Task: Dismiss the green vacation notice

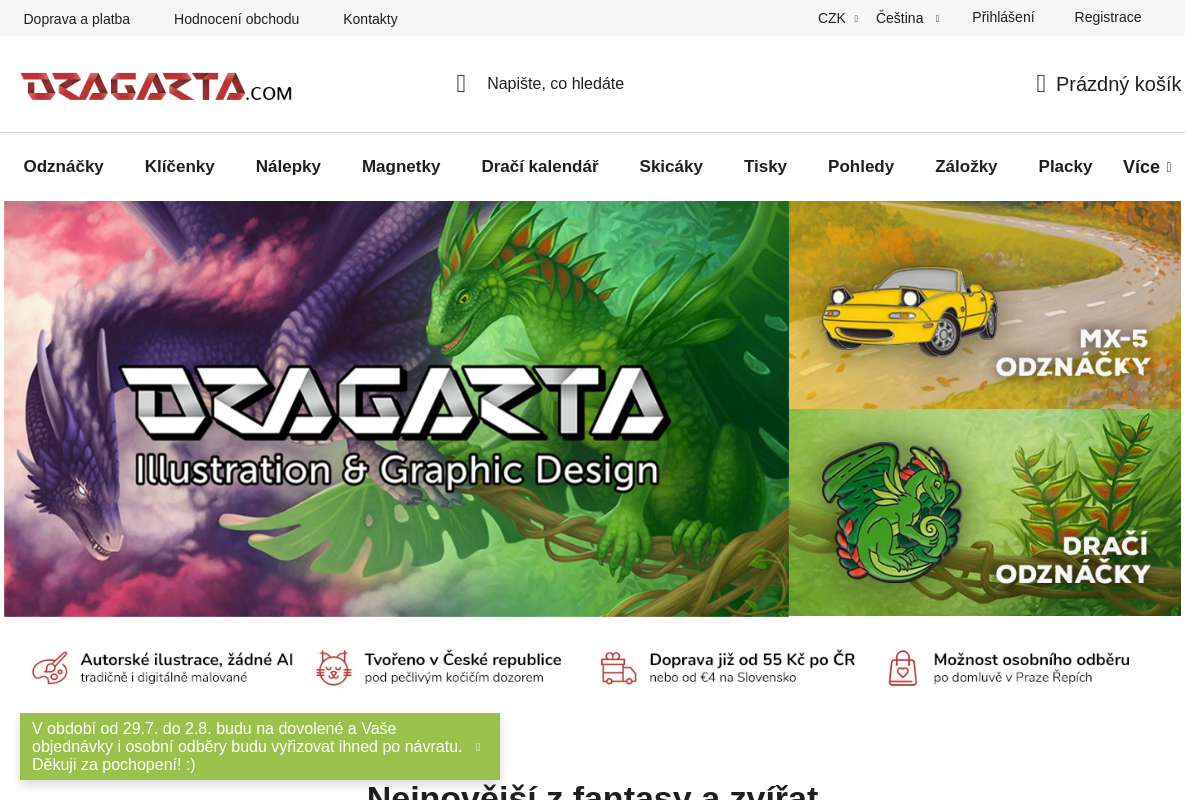Action: click(x=478, y=747)
